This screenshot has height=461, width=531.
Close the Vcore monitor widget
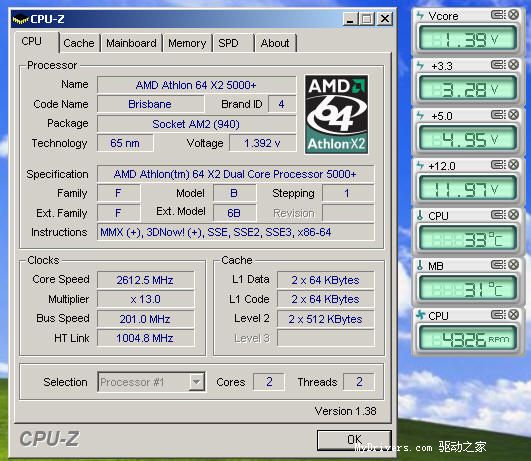click(x=513, y=15)
